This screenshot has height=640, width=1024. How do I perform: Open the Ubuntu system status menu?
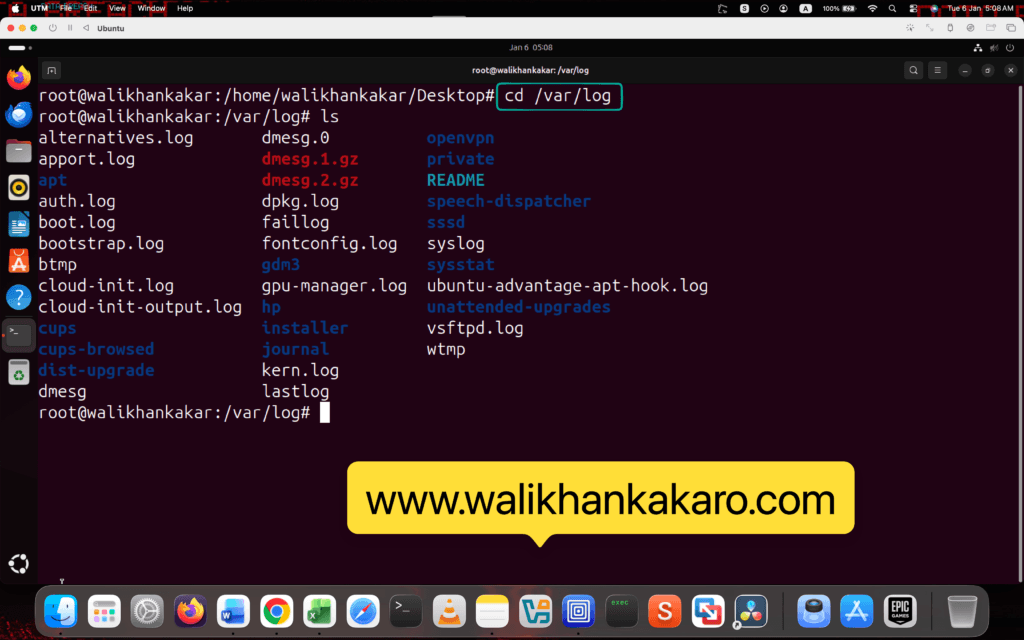point(988,47)
